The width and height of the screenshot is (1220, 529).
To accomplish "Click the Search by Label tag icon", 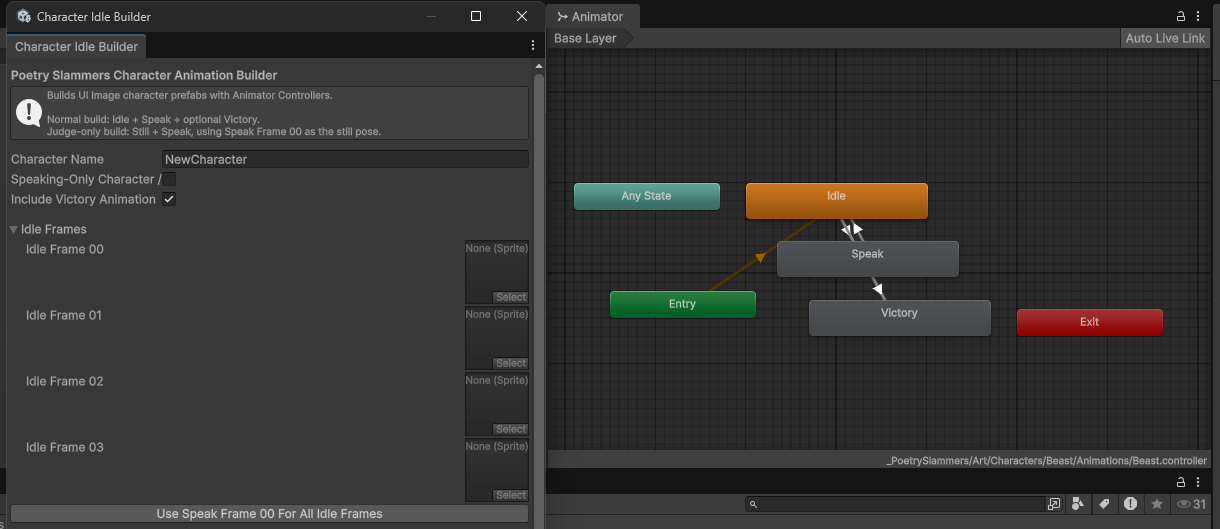I will coord(1104,504).
